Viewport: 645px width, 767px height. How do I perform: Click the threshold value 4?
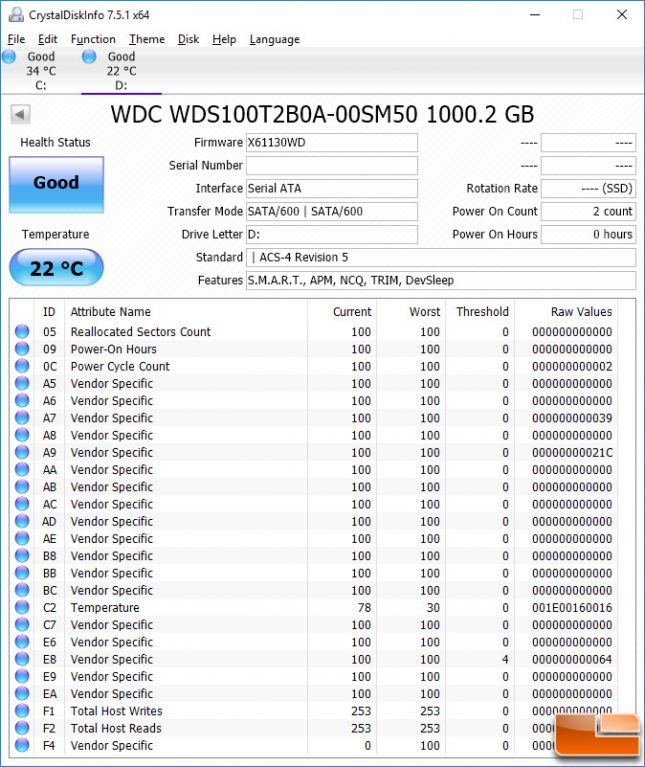click(x=505, y=659)
